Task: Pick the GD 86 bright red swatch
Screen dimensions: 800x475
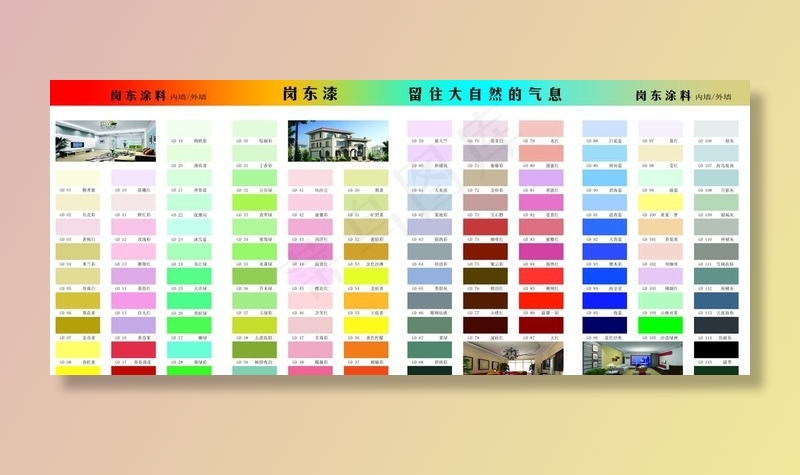Action: (541, 301)
